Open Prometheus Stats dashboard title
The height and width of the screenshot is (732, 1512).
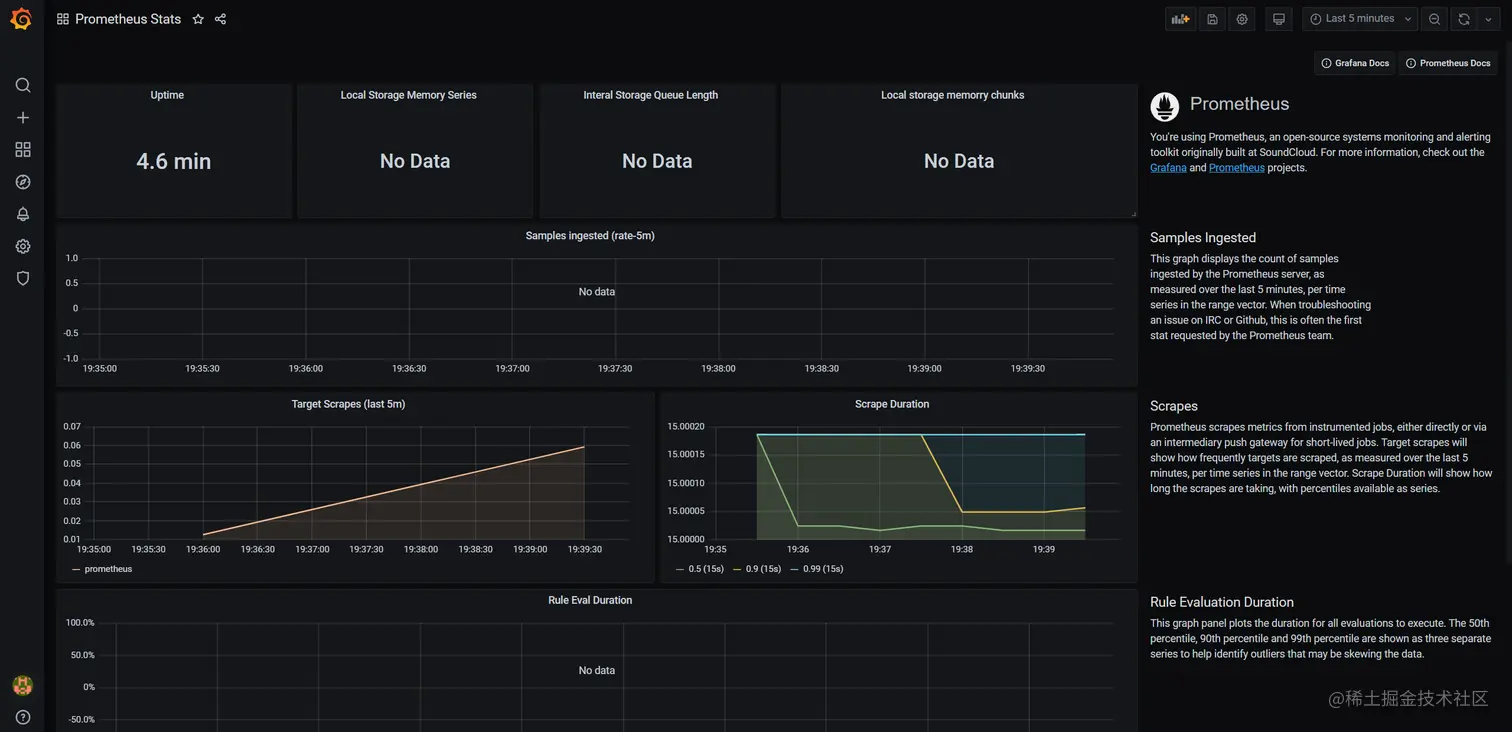coord(128,19)
